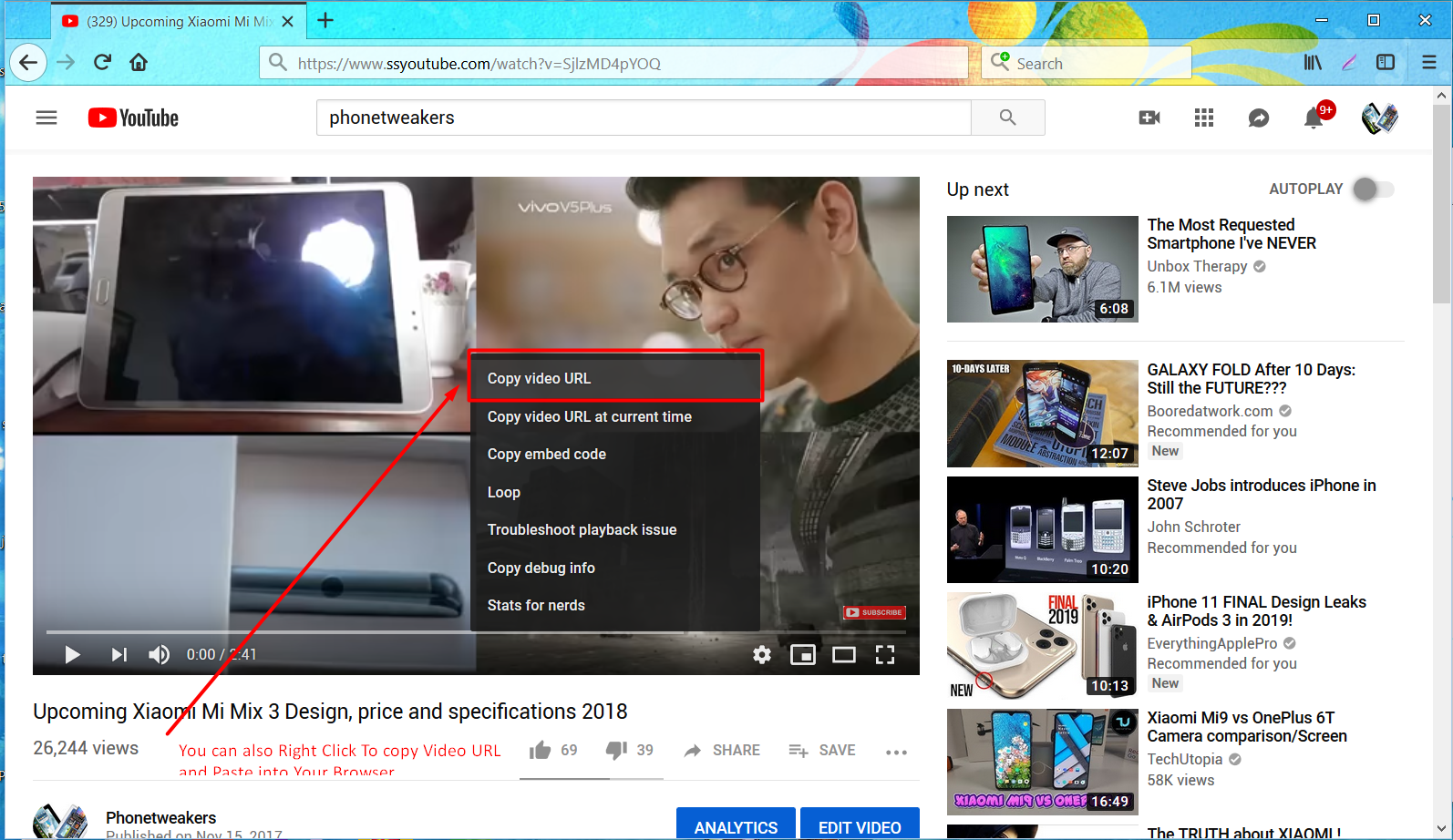Like the video with thumbs up
The image size is (1453, 840).
click(x=541, y=750)
